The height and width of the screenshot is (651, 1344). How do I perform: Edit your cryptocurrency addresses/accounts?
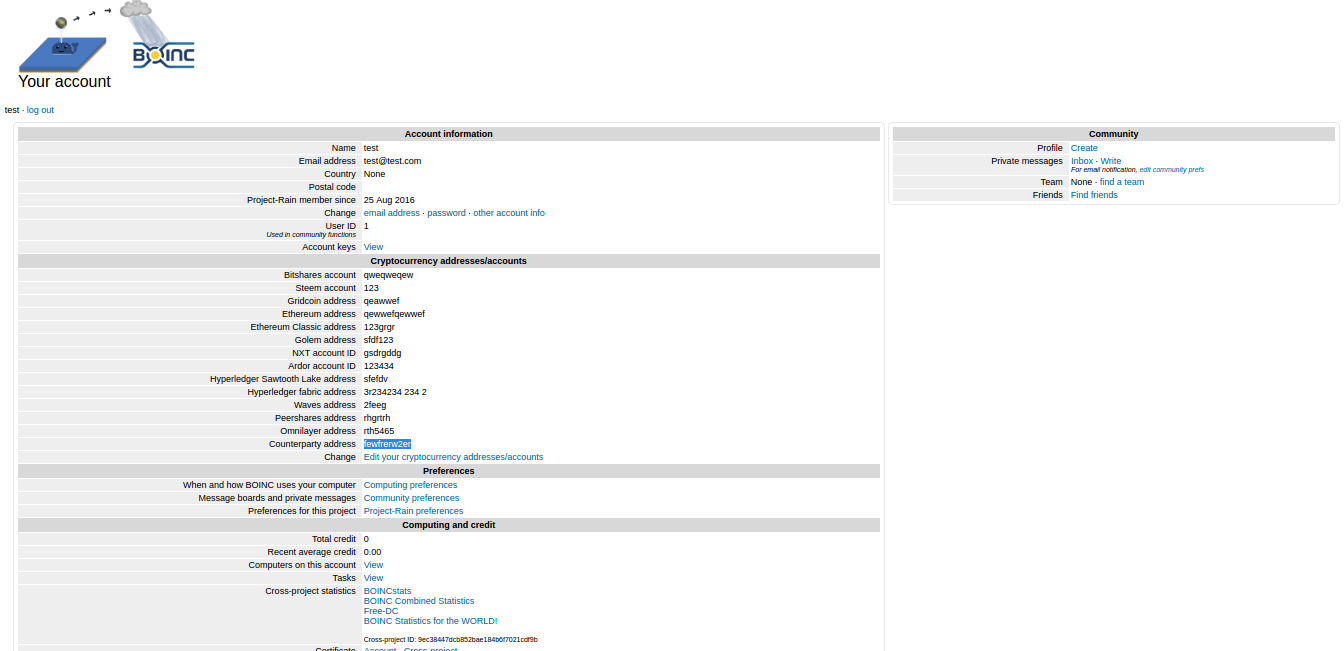[x=453, y=457]
